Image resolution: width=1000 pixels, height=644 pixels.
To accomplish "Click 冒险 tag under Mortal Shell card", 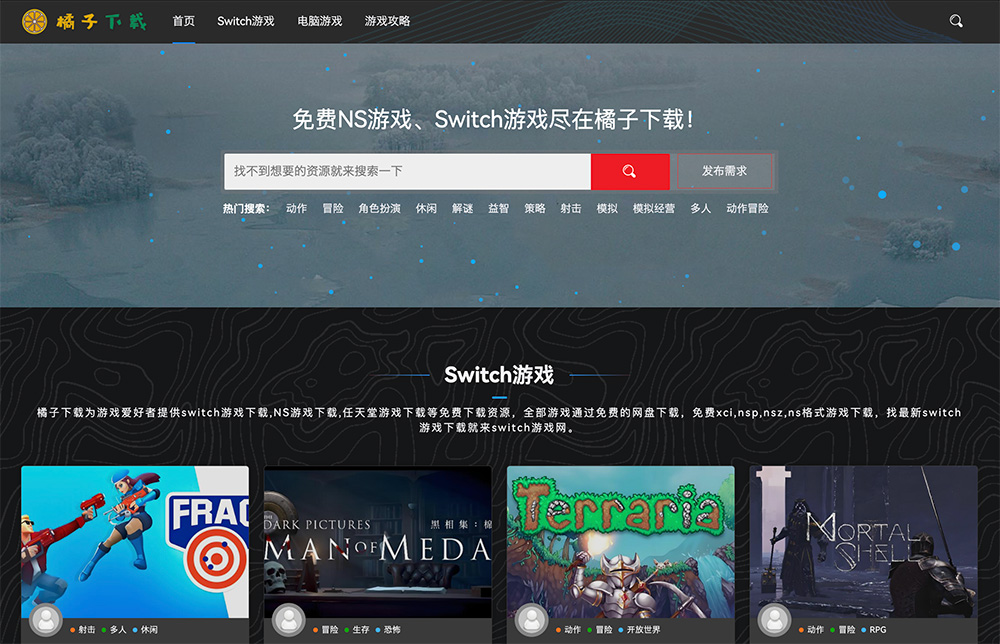I will pyautogui.click(x=847, y=629).
